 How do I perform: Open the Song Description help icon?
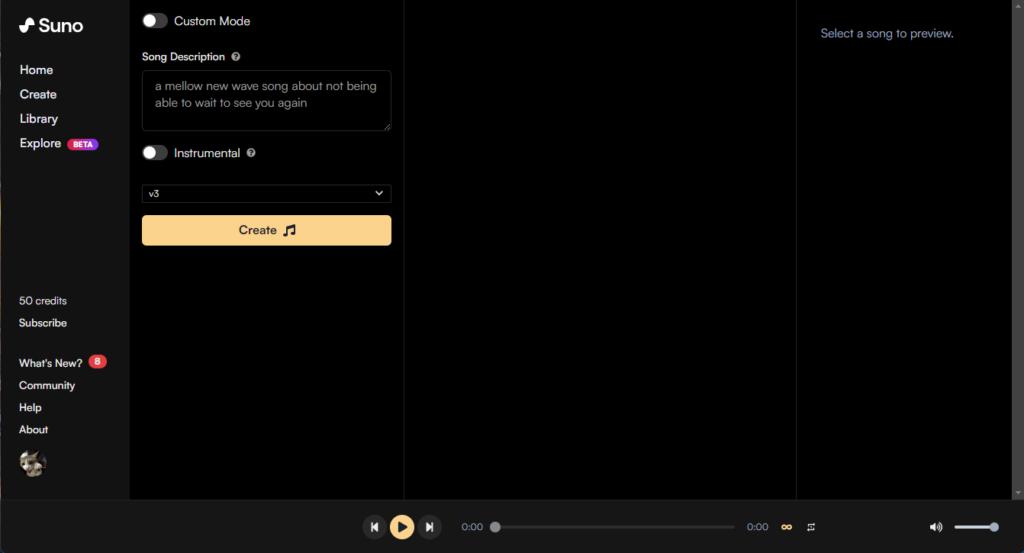click(x=236, y=57)
